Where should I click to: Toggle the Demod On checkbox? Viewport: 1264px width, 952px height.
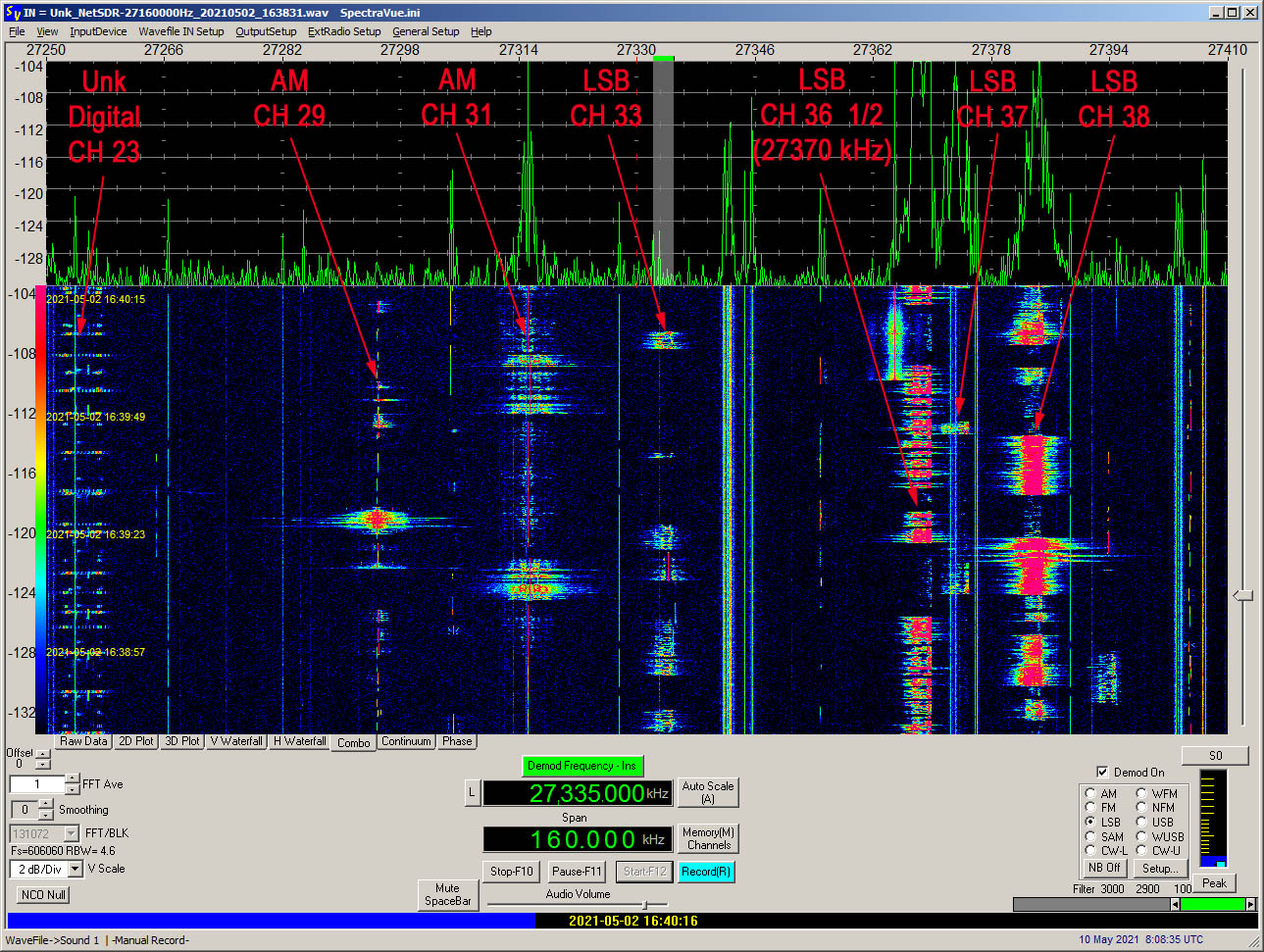[1102, 772]
